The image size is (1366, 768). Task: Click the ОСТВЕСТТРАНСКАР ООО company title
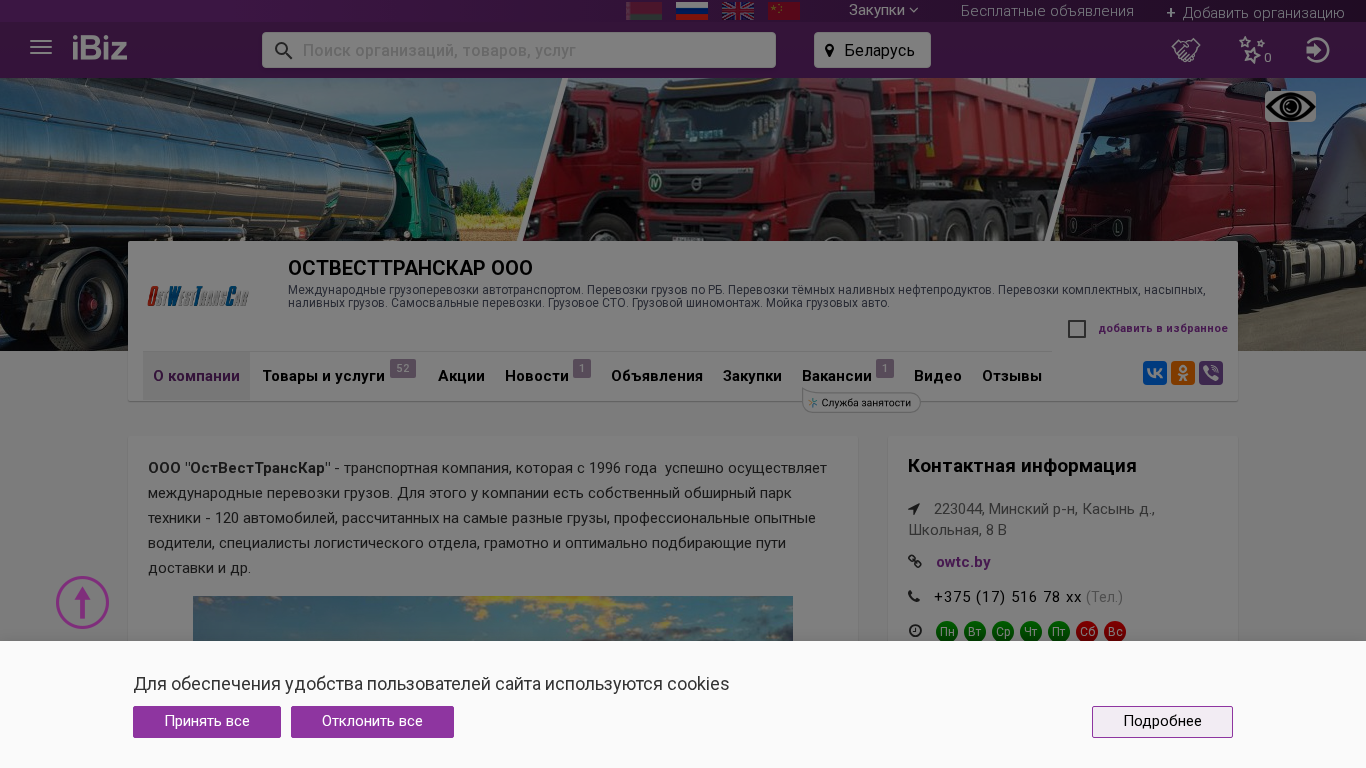tap(410, 268)
